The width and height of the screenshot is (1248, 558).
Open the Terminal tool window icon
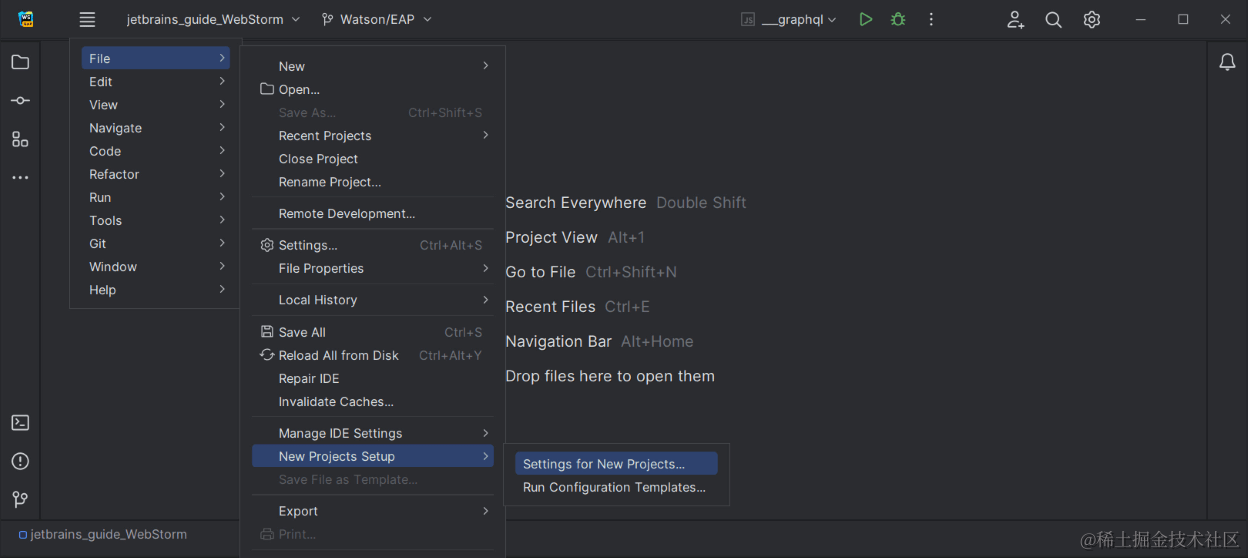[x=20, y=422]
